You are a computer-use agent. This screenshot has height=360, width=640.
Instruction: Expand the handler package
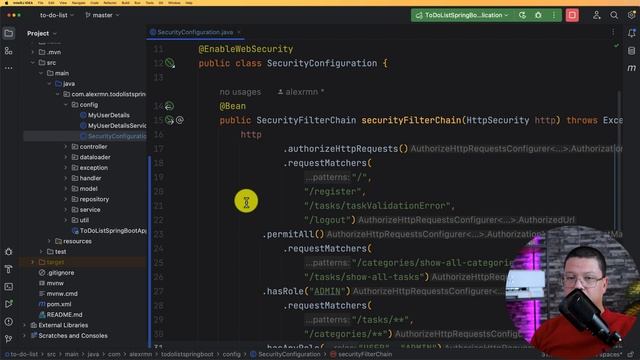[x=66, y=178]
